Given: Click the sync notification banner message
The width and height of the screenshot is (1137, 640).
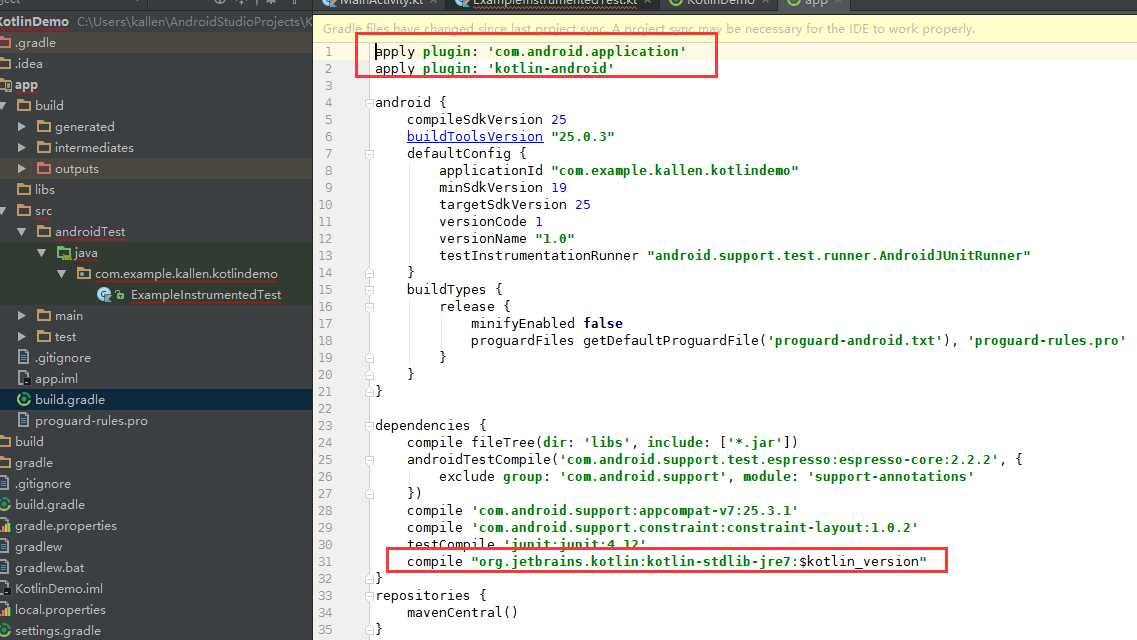Looking at the screenshot, I should [x=648, y=29].
